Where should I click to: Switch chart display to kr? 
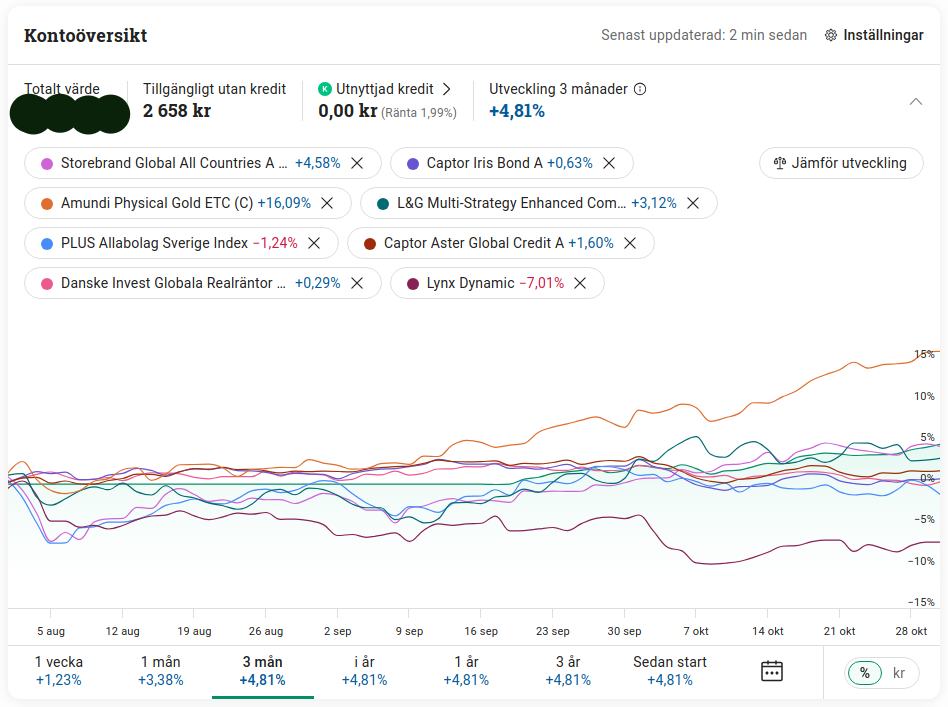(x=898, y=673)
